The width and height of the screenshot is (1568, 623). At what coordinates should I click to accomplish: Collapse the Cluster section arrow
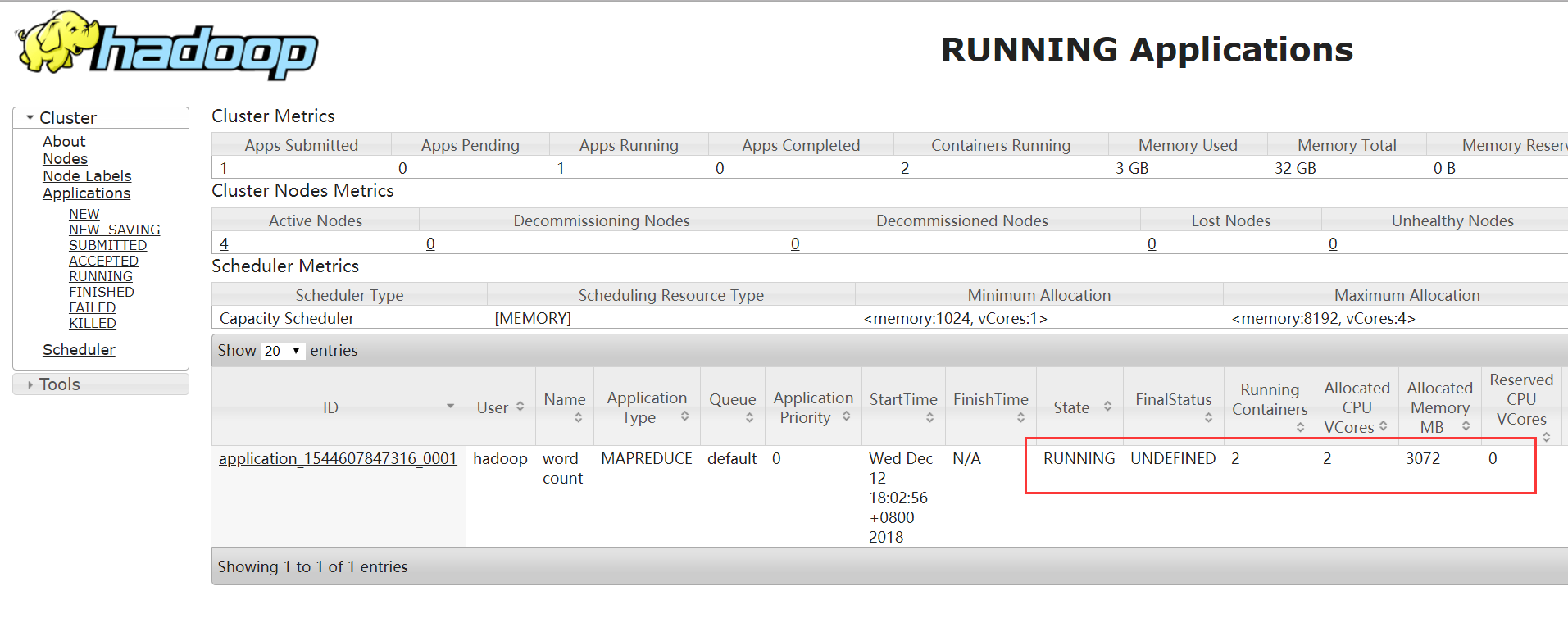click(x=30, y=118)
